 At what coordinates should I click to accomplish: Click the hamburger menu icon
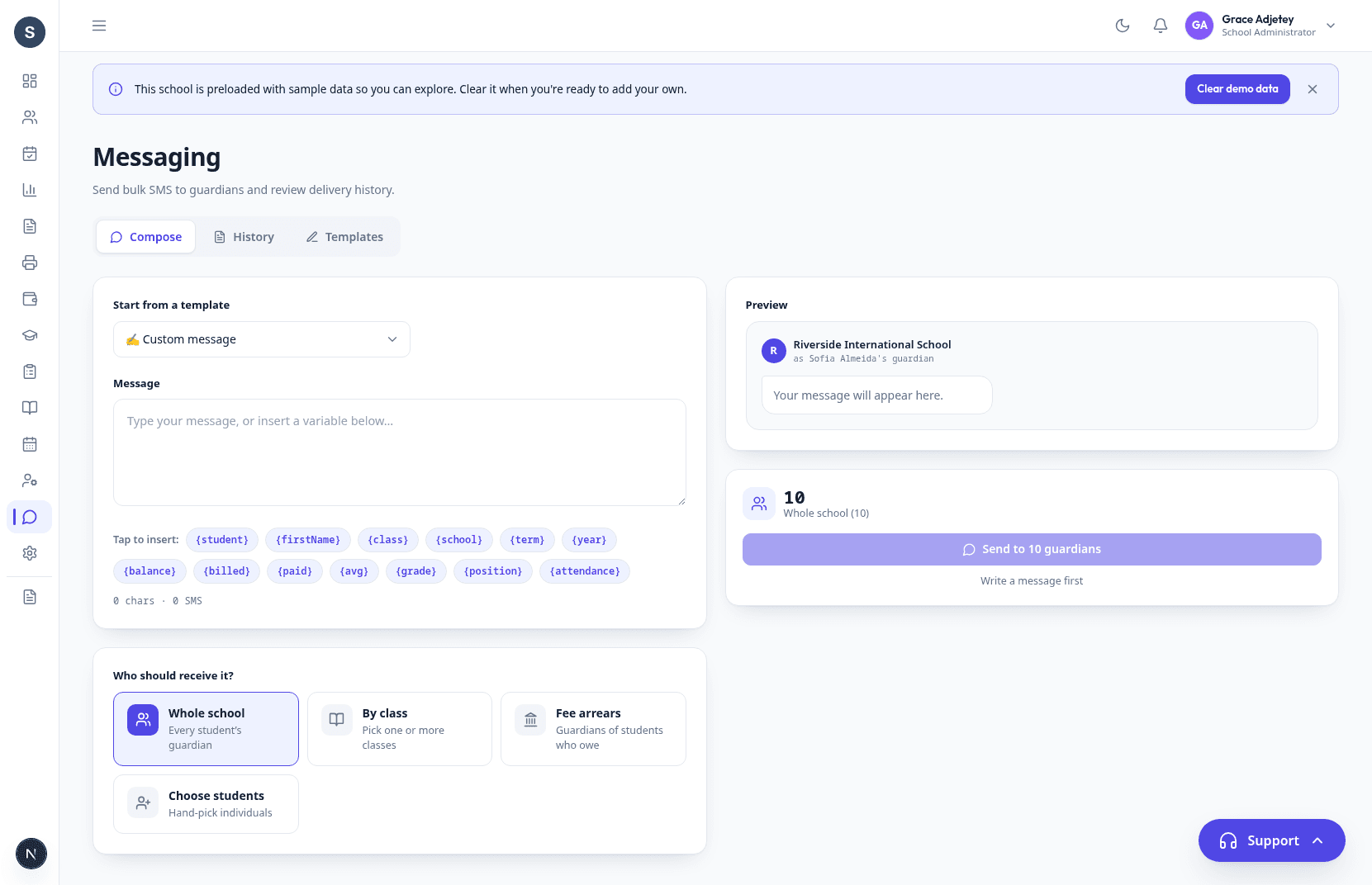[99, 26]
